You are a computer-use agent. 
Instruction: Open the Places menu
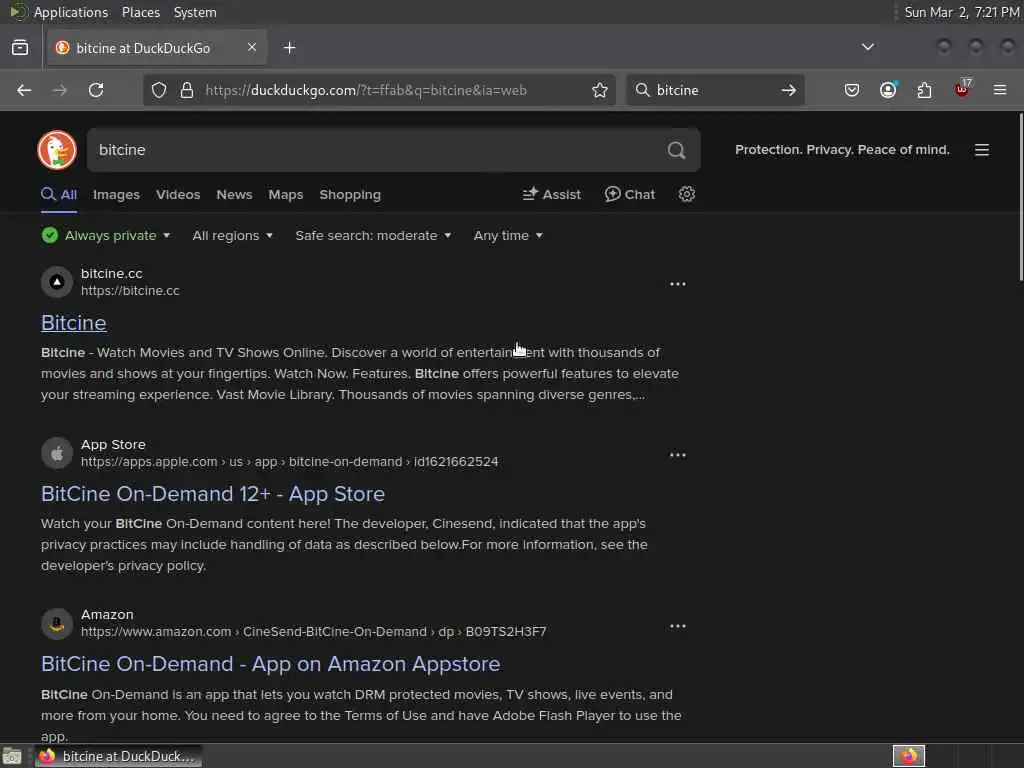click(x=140, y=12)
